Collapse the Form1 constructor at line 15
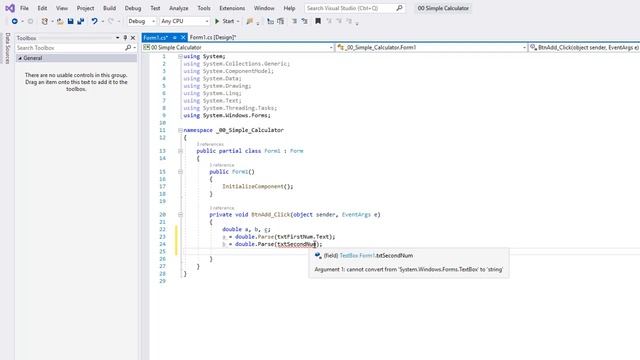The height and width of the screenshot is (360, 640). tap(180, 172)
